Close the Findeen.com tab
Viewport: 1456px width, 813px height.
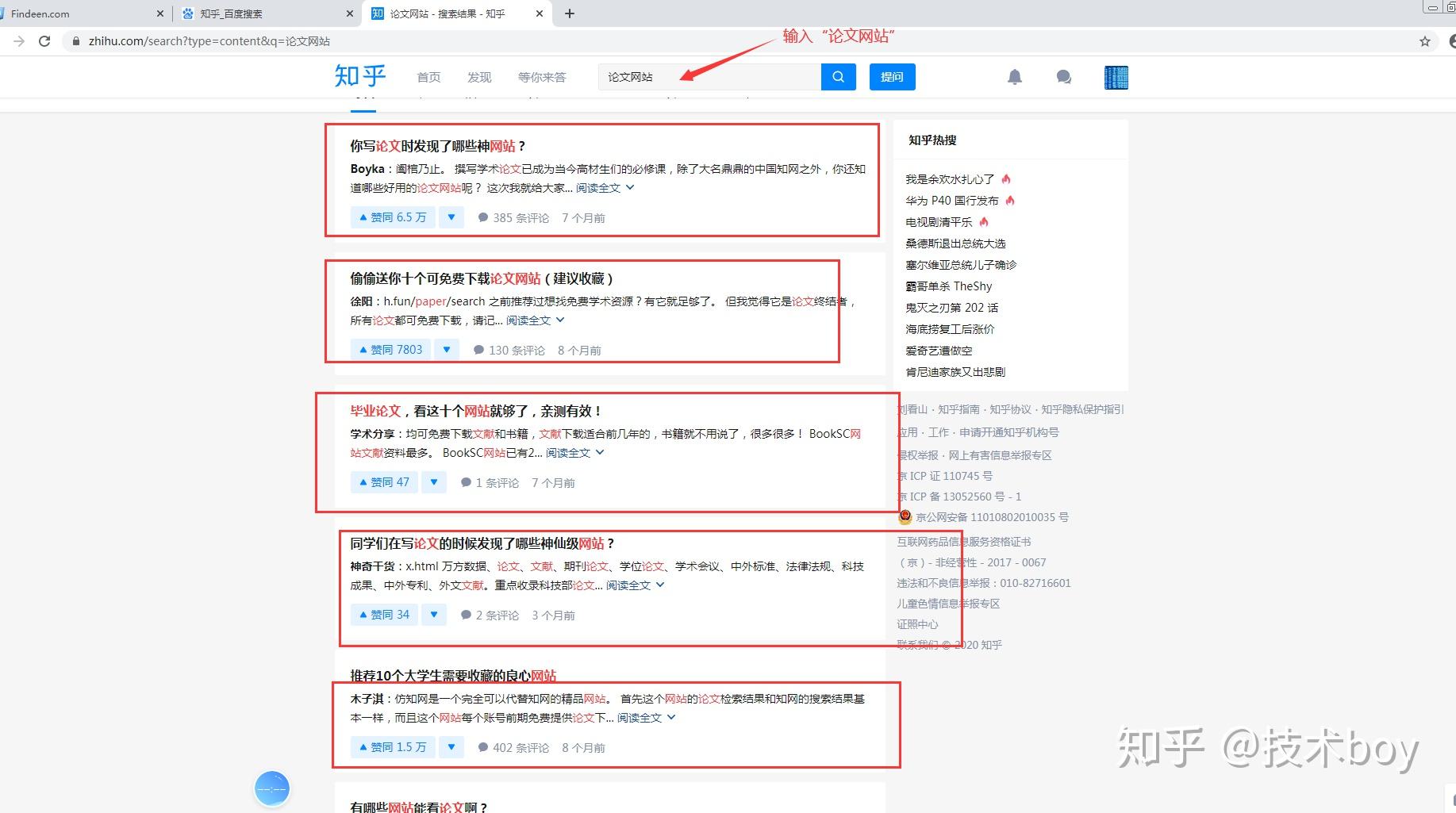pyautogui.click(x=160, y=13)
